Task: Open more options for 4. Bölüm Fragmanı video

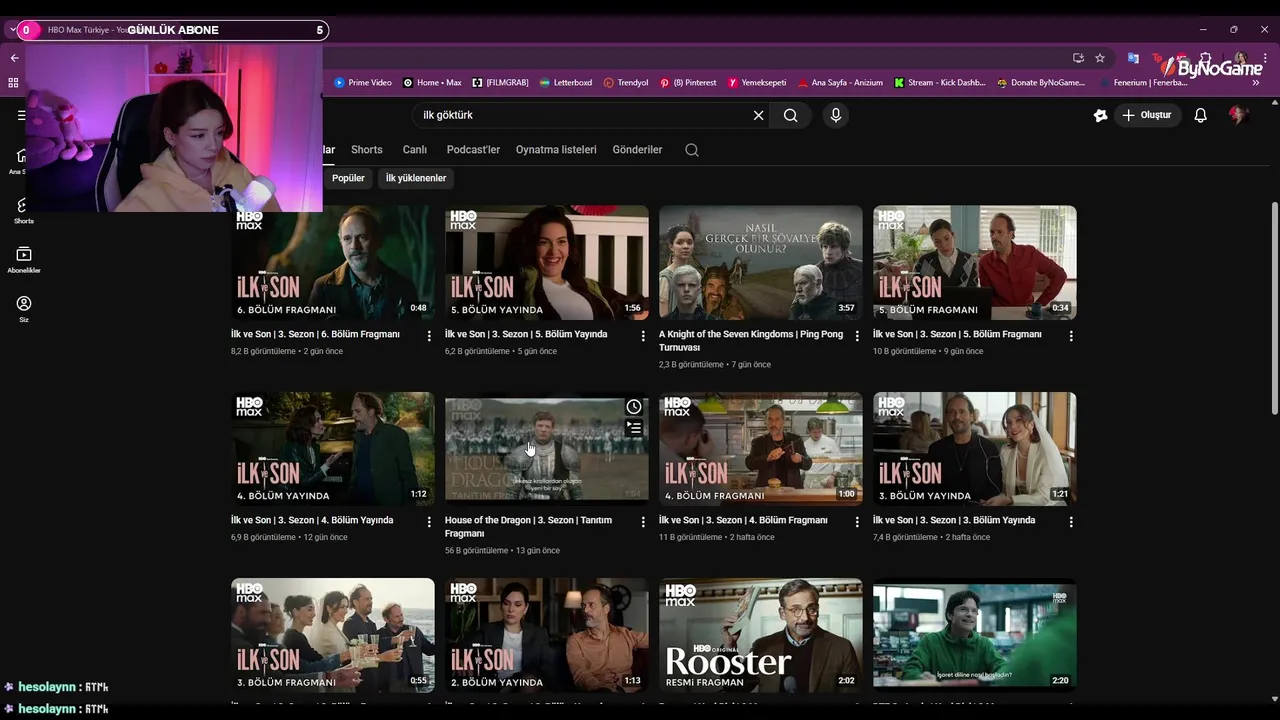Action: (857, 522)
